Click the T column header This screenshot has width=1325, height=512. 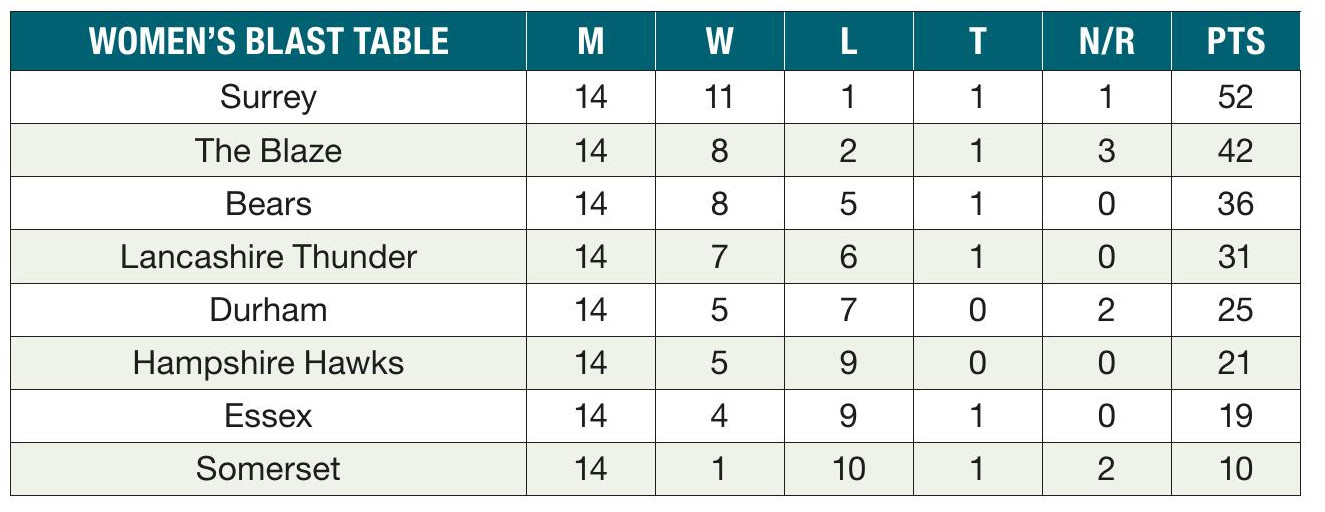(977, 42)
